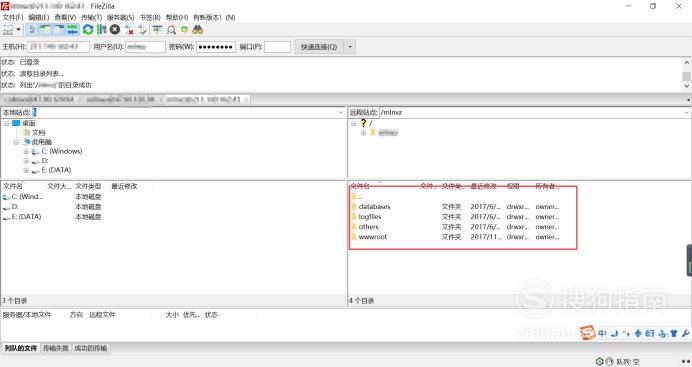This screenshot has height=367, width=692.
Task: Collapse the remote root / tree node
Action: tap(354, 124)
